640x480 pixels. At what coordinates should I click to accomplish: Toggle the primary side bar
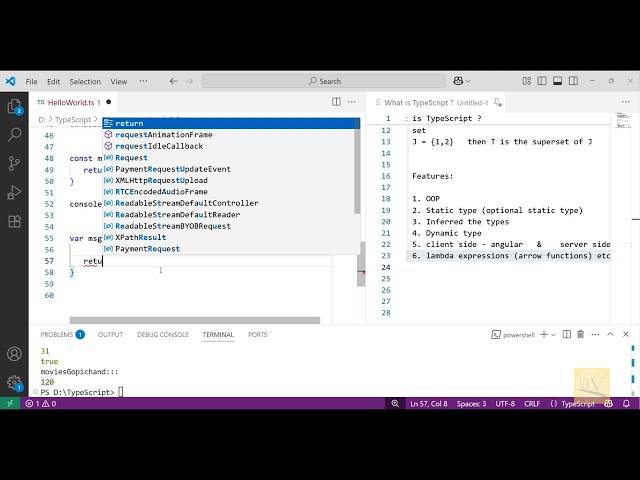[x=542, y=81]
